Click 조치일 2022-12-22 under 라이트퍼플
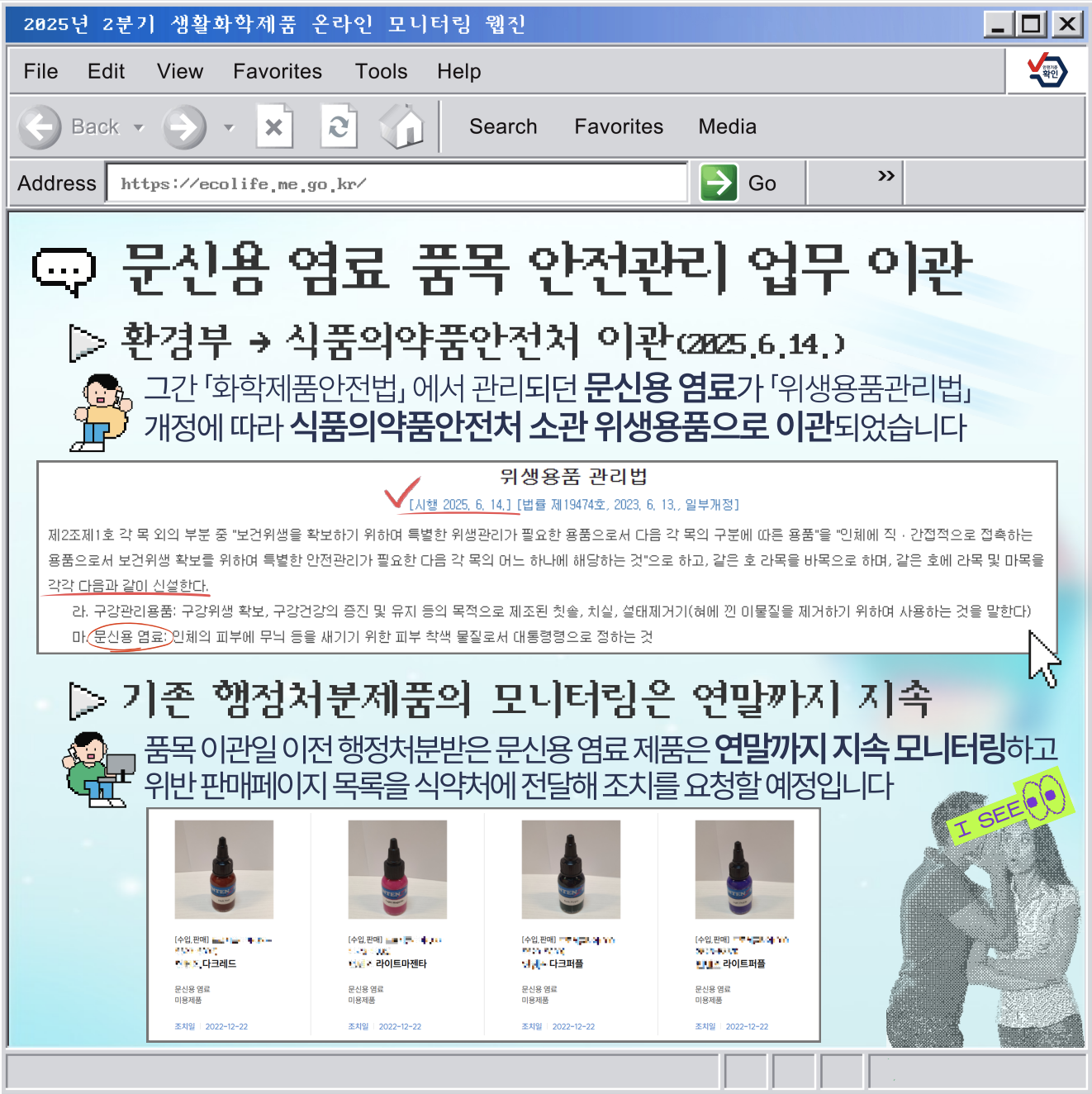The height and width of the screenshot is (1094, 1092). [732, 1026]
